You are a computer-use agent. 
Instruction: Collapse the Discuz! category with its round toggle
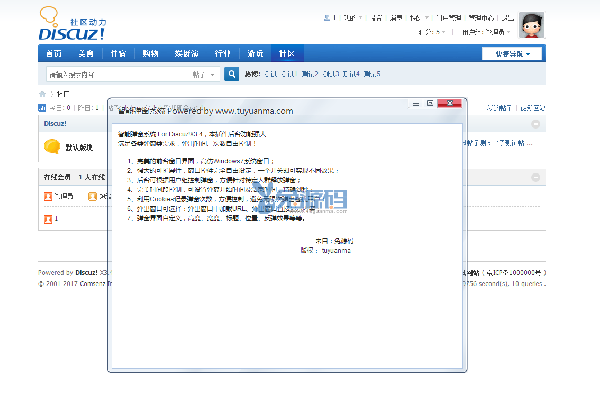coord(536,124)
